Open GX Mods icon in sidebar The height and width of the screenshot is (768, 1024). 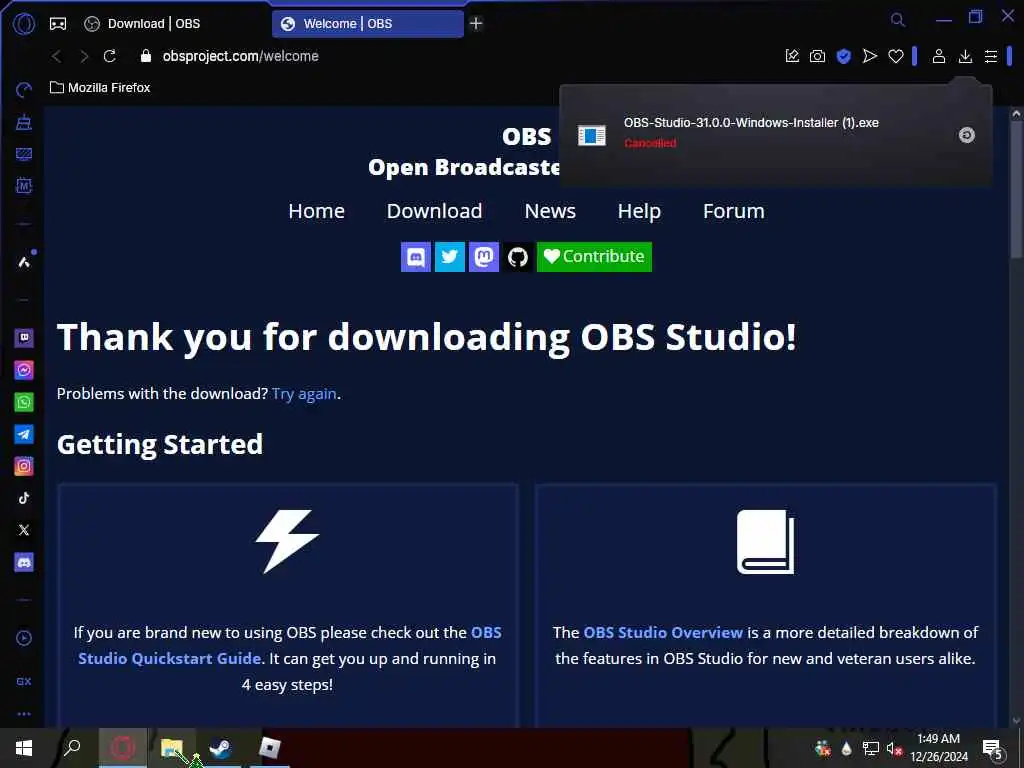pos(24,185)
